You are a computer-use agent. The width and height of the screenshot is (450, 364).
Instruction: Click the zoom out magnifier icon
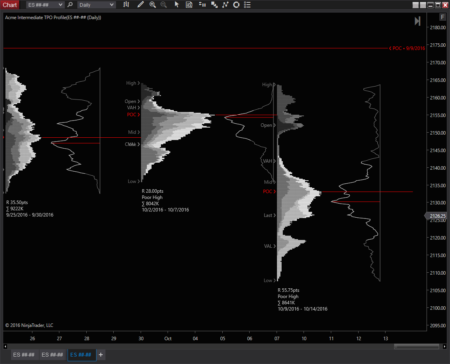[164, 5]
